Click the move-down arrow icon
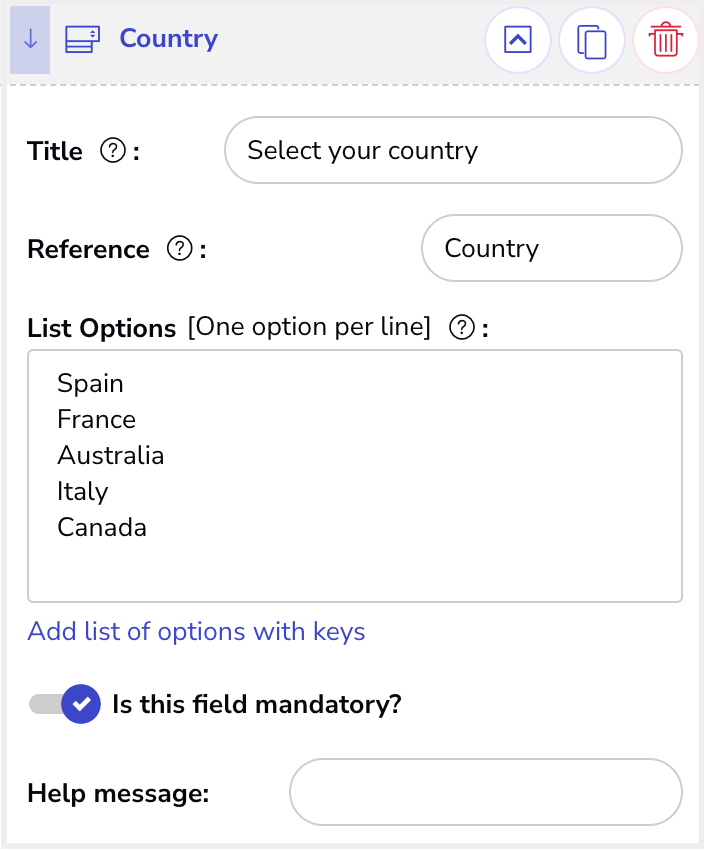This screenshot has height=850, width=704. pos(30,40)
